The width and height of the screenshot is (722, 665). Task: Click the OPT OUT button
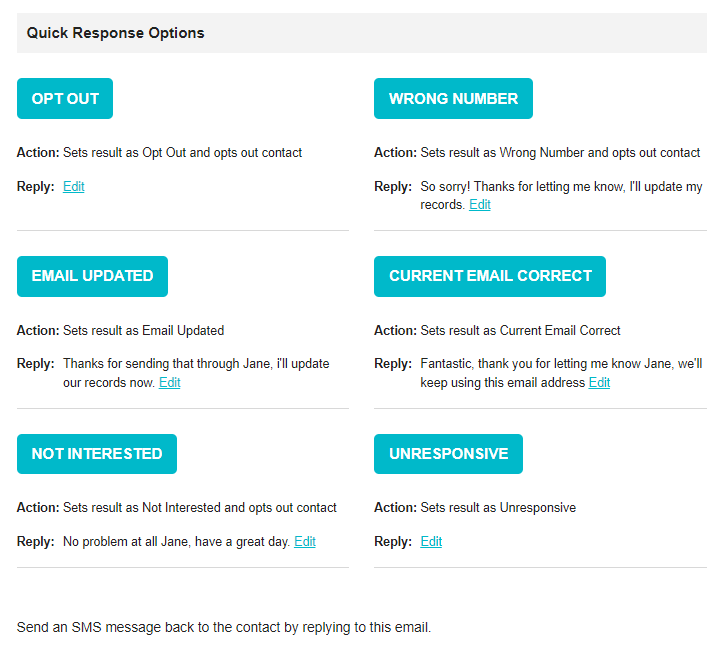pos(65,99)
